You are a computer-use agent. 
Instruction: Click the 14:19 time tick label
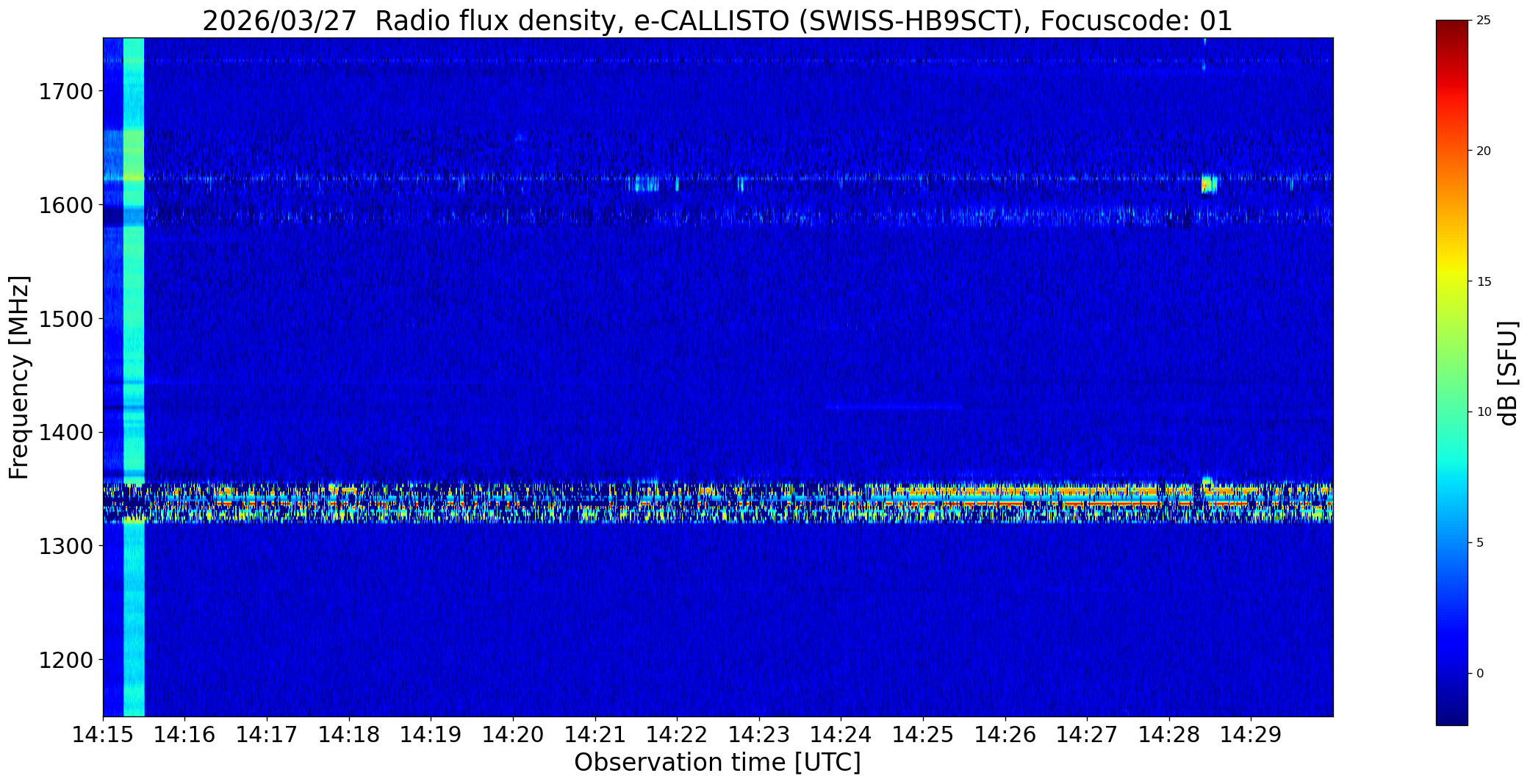point(431,735)
